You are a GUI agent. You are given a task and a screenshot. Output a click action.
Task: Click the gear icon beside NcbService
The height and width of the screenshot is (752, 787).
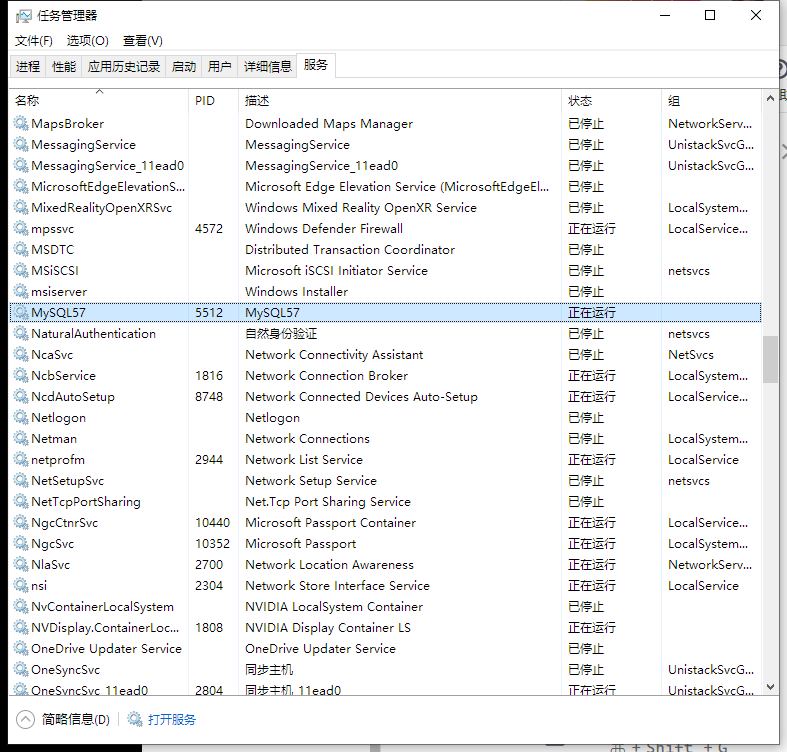coord(21,375)
